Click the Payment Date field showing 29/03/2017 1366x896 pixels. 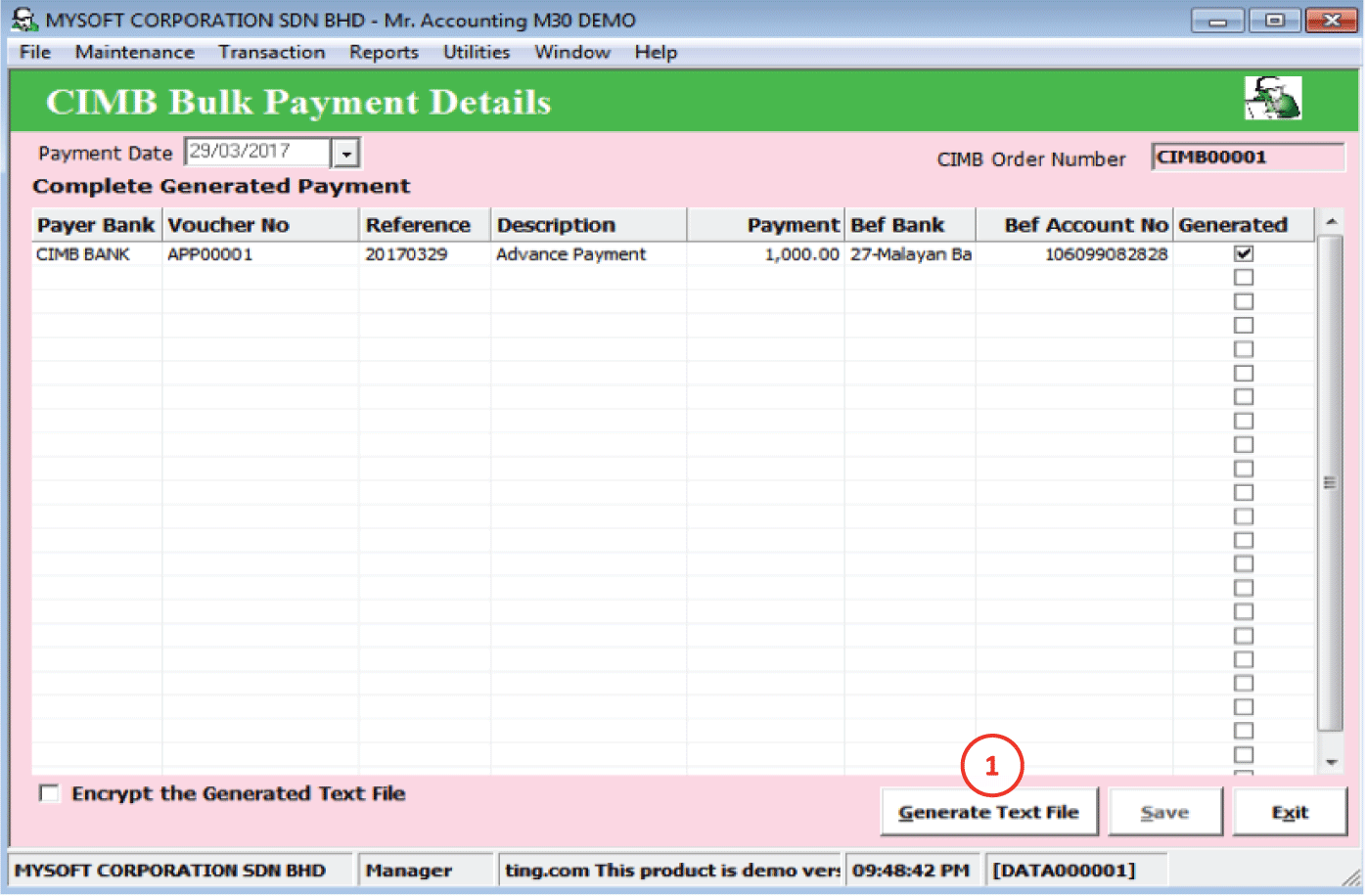pyautogui.click(x=257, y=153)
